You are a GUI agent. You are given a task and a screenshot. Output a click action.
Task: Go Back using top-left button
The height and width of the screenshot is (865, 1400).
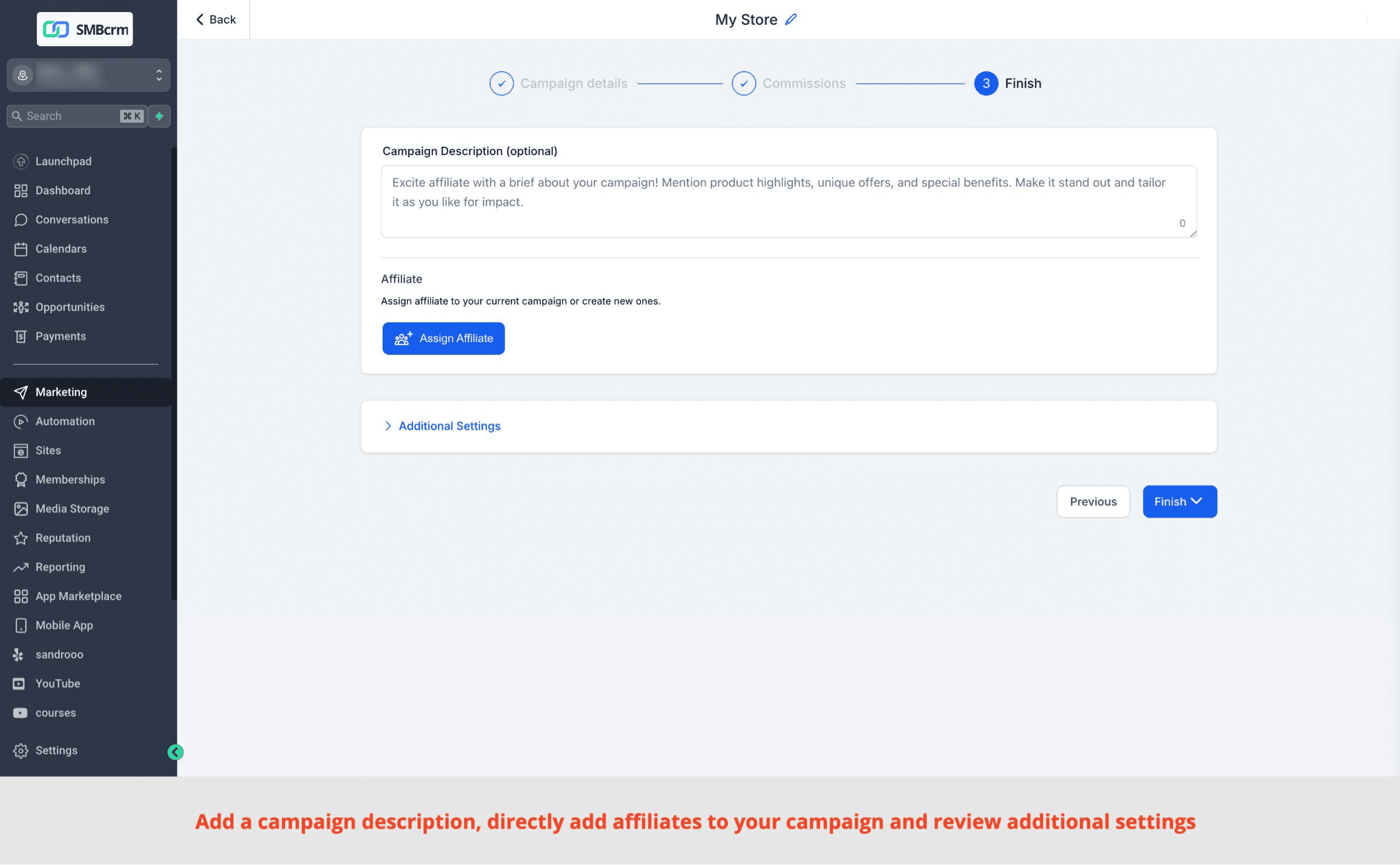coord(215,19)
